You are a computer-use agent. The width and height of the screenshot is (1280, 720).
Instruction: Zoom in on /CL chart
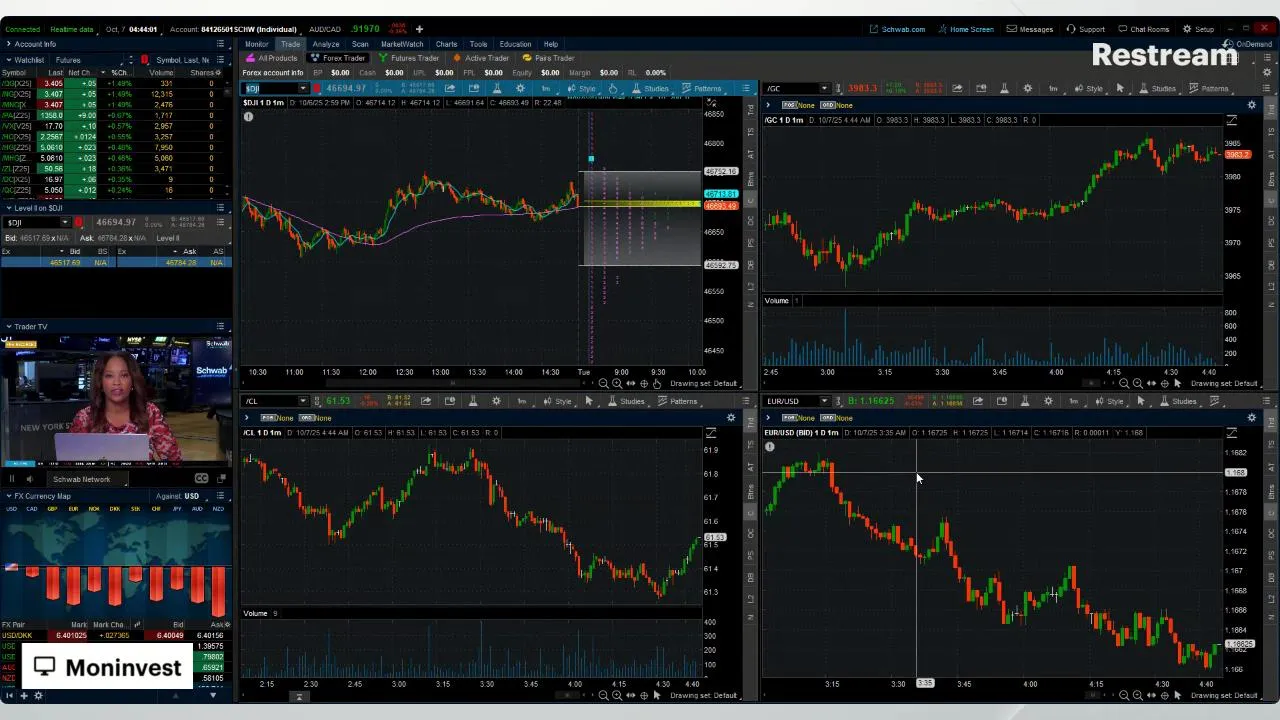[x=617, y=695]
